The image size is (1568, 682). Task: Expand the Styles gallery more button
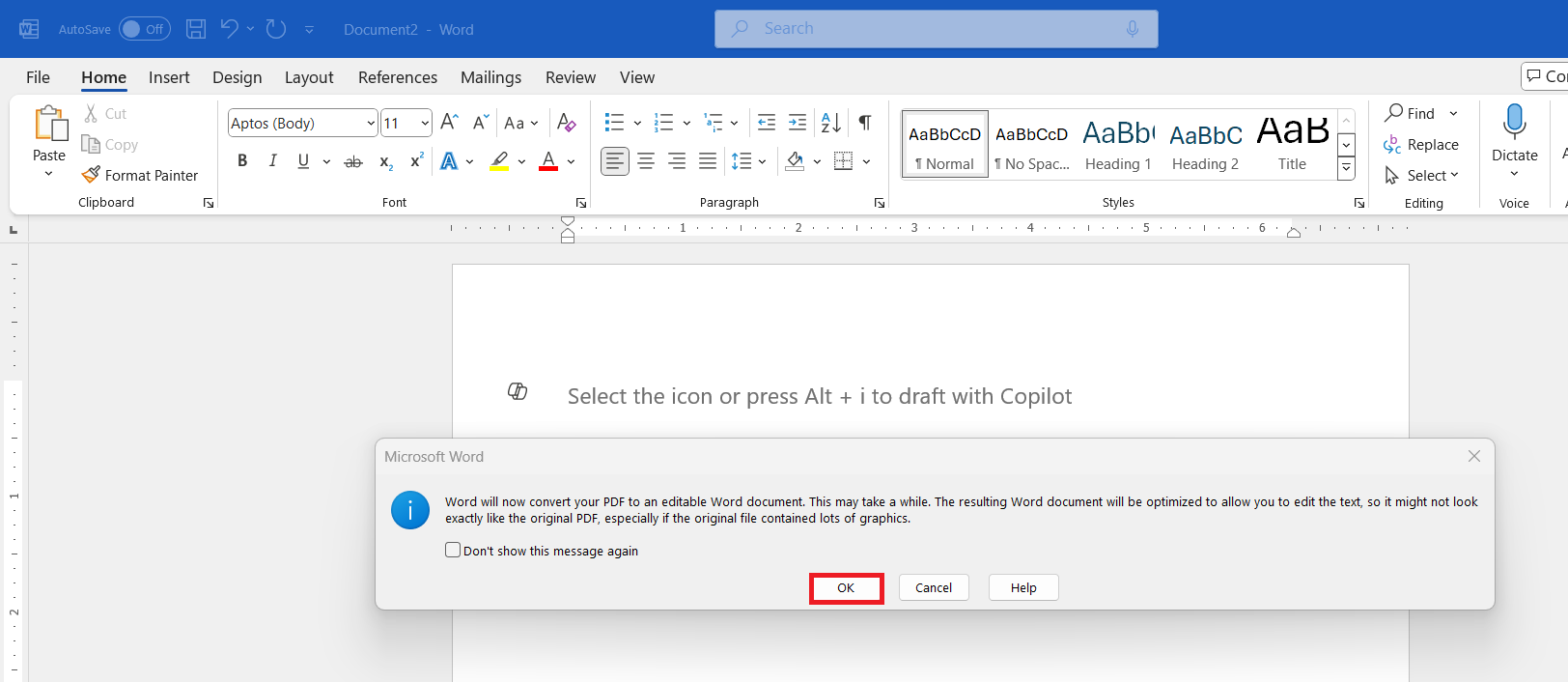[x=1346, y=168]
